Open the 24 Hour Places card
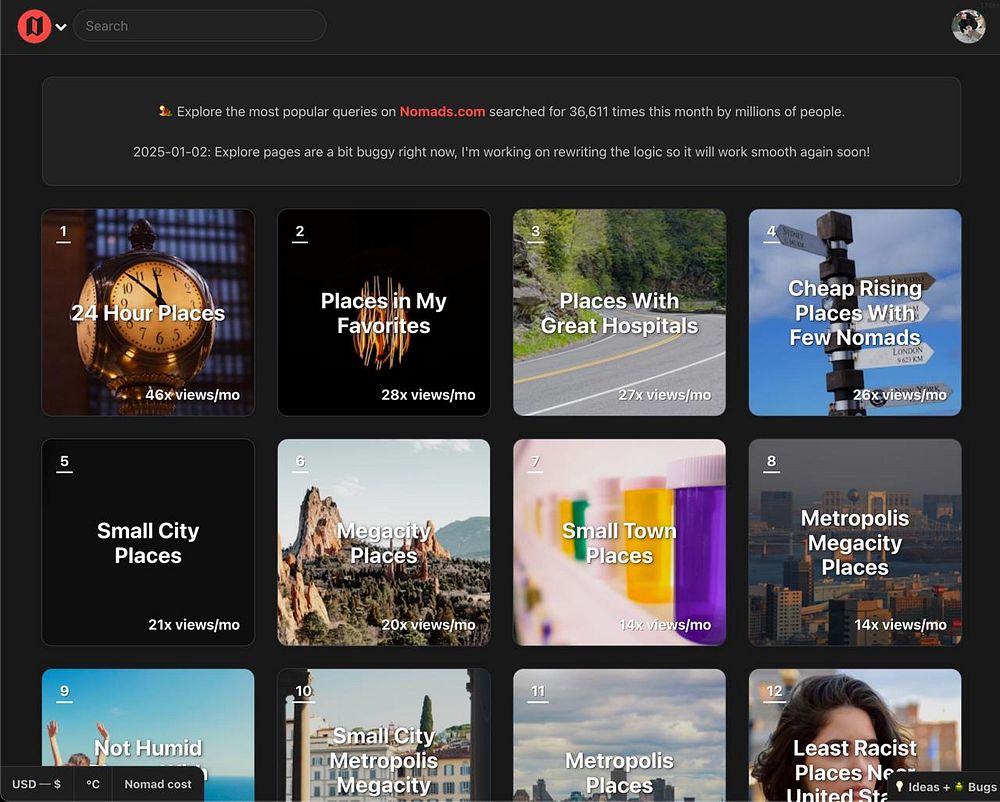This screenshot has height=802, width=1000. click(x=148, y=312)
